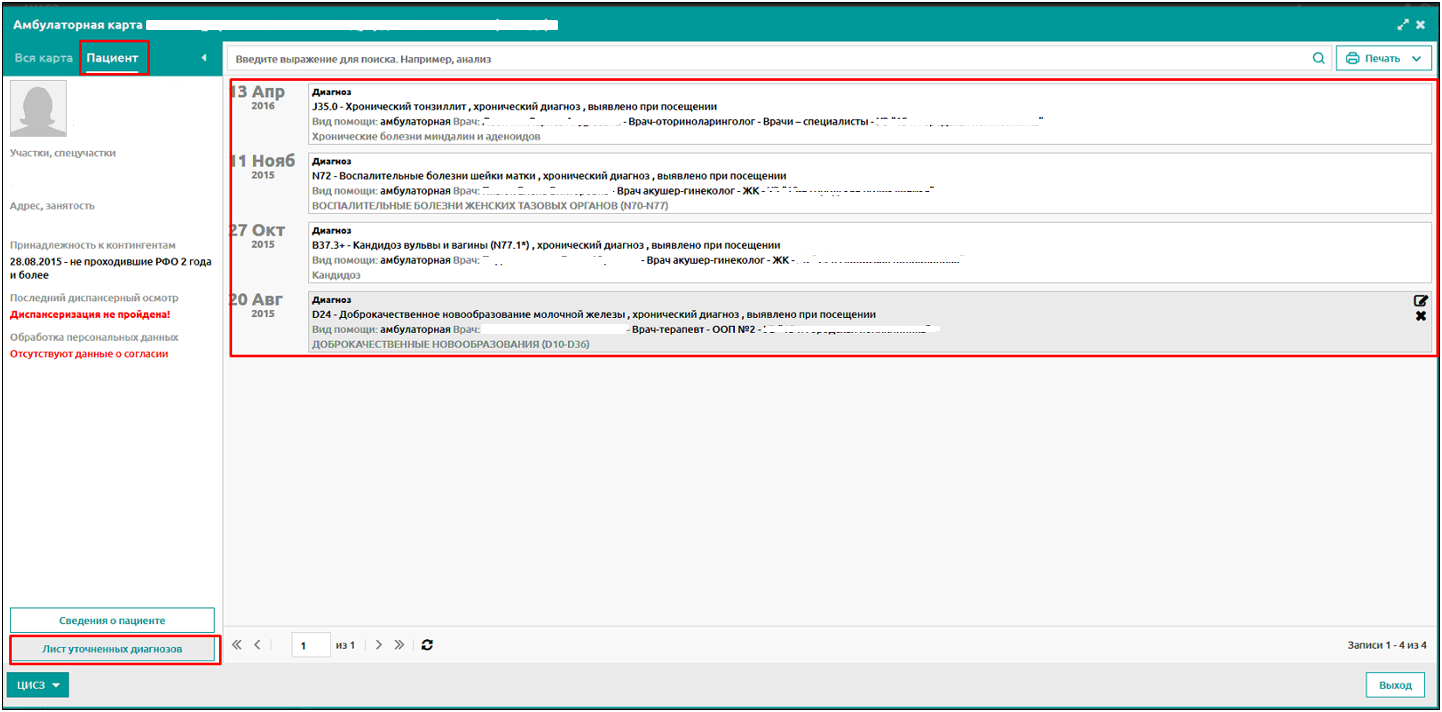The image size is (1442, 712).
Task: Go to the next page of records
Action: [x=378, y=645]
